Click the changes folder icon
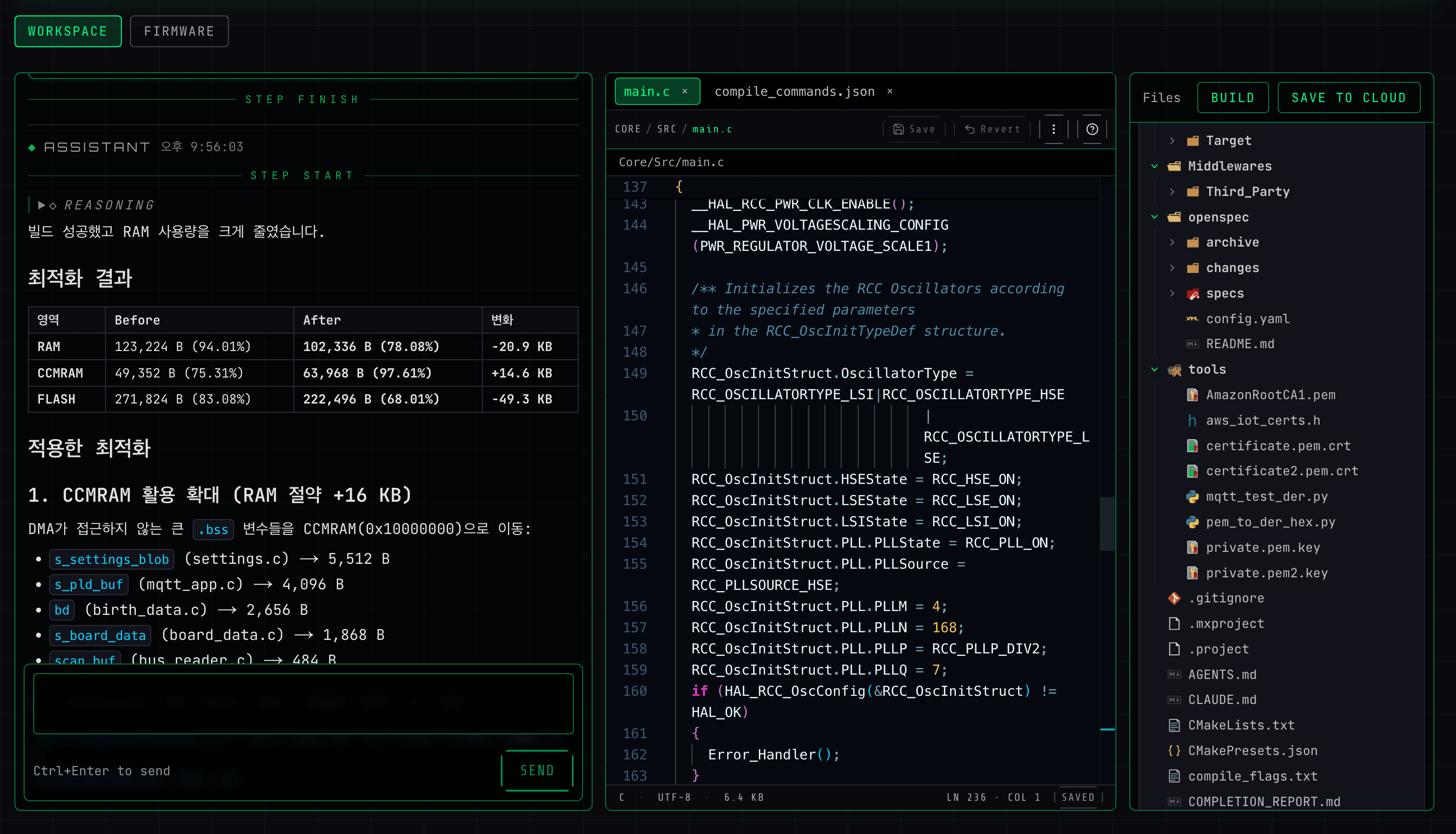The width and height of the screenshot is (1456, 834). click(x=1193, y=268)
